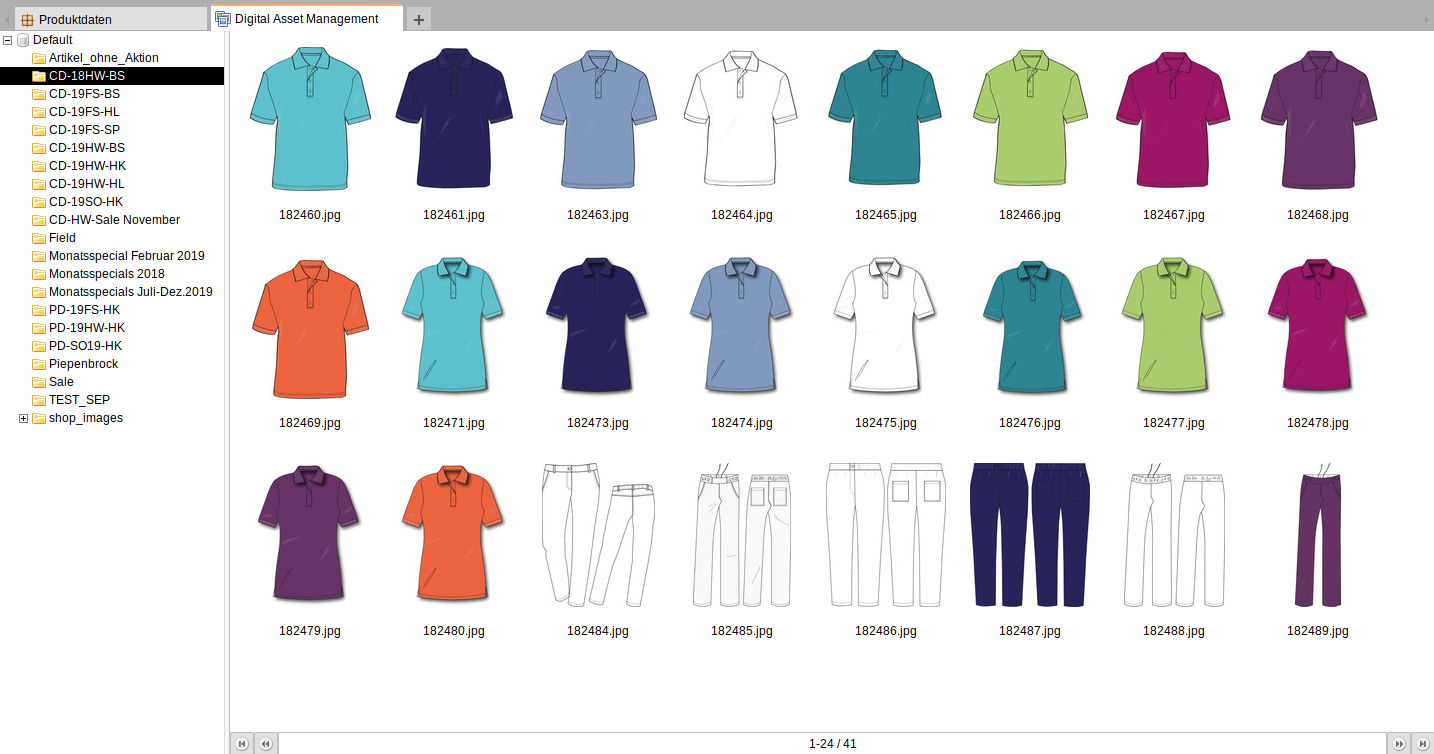The width and height of the screenshot is (1434, 754).
Task: Go to the next page of assets
Action: point(1398,743)
